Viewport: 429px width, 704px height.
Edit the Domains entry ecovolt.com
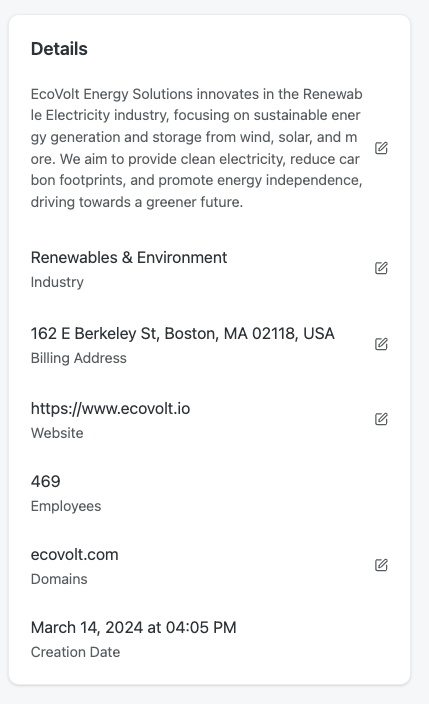(x=381, y=565)
